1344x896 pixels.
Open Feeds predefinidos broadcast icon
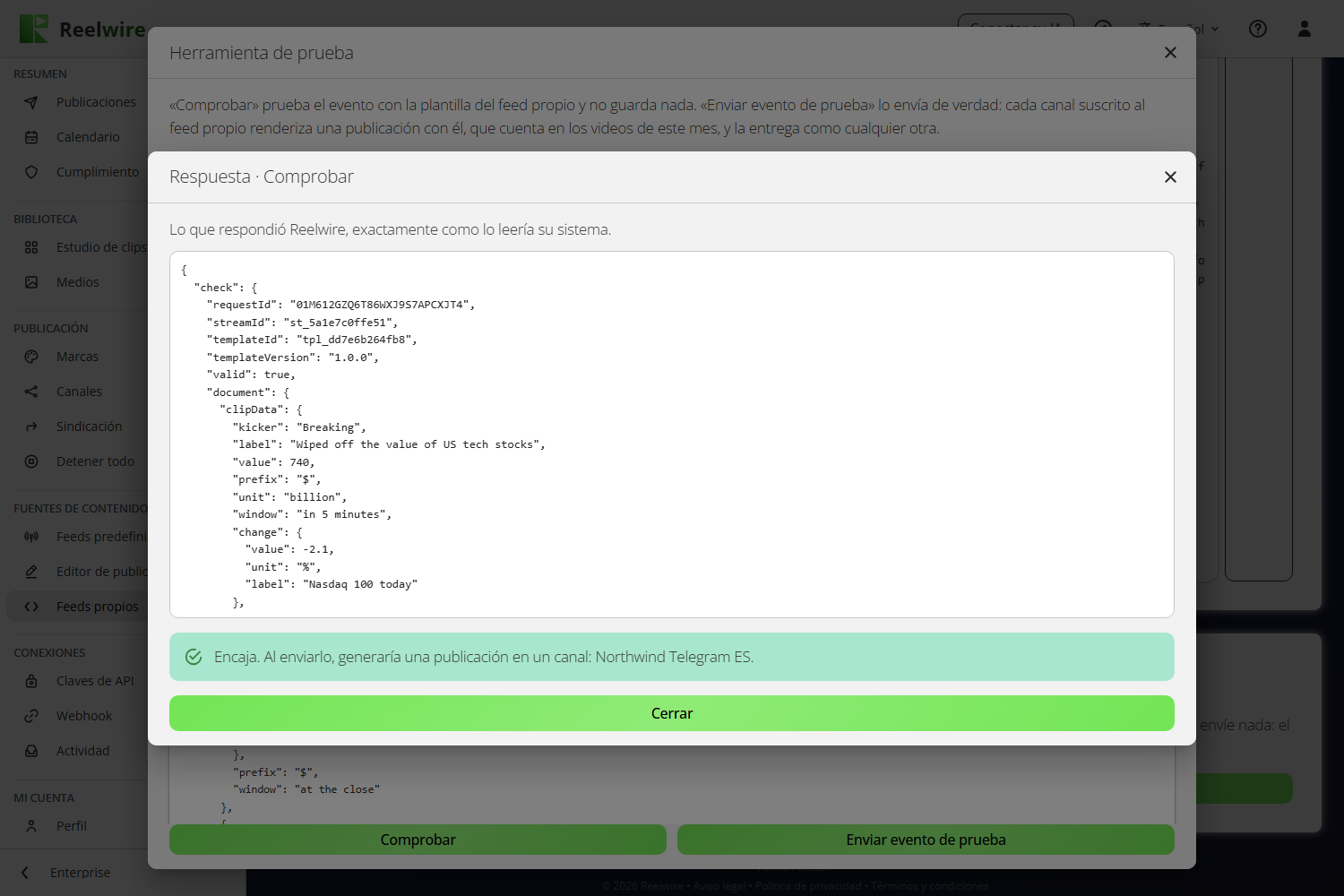31,537
